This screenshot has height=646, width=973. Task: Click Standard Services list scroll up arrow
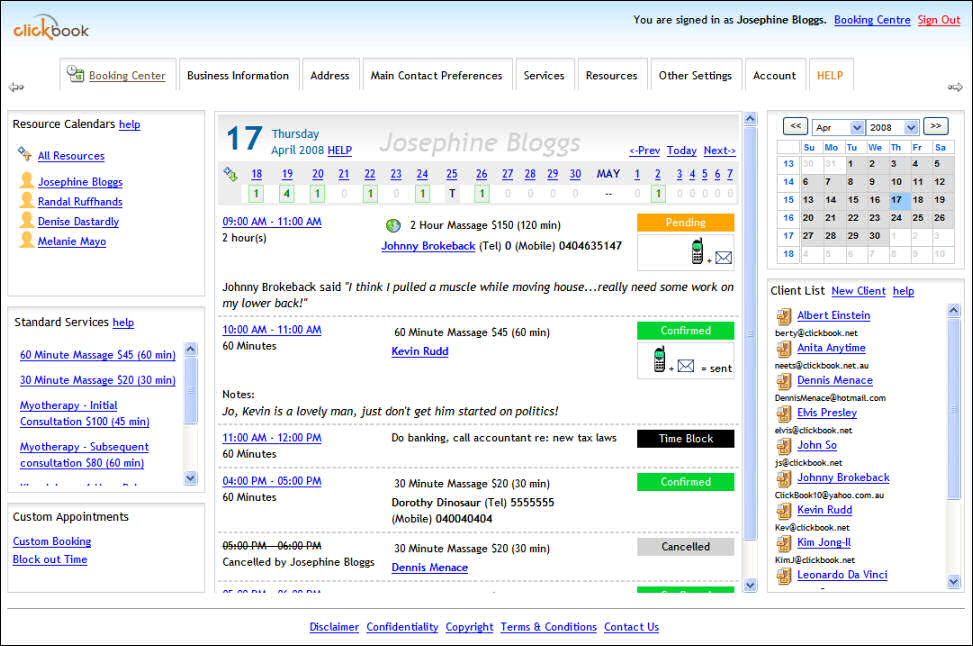pyautogui.click(x=191, y=349)
